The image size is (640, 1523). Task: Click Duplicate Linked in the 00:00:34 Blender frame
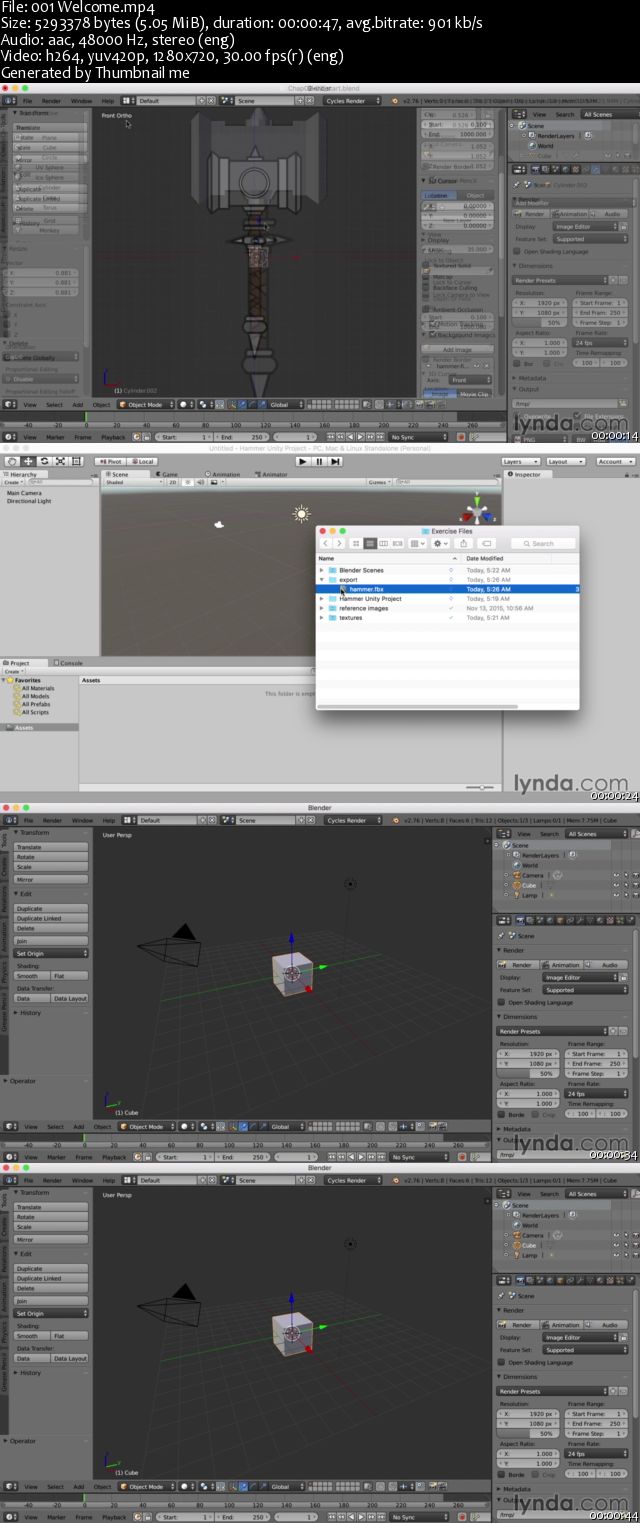tap(51, 918)
